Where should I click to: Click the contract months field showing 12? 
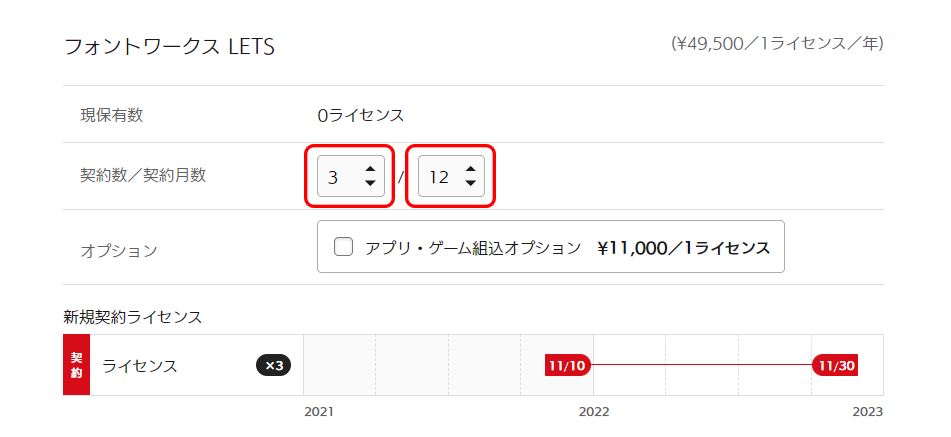pyautogui.click(x=451, y=176)
